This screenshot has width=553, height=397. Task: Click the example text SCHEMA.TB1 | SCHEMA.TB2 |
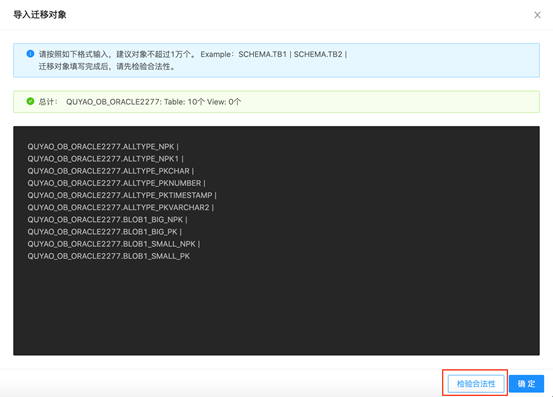click(x=293, y=54)
